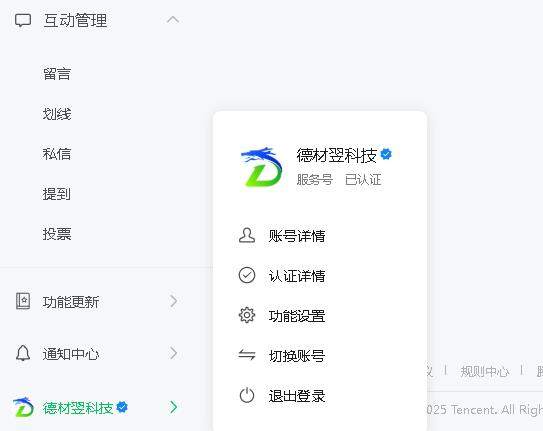Collapse the 互动管理 section chevron
The width and height of the screenshot is (543, 431).
tap(173, 20)
